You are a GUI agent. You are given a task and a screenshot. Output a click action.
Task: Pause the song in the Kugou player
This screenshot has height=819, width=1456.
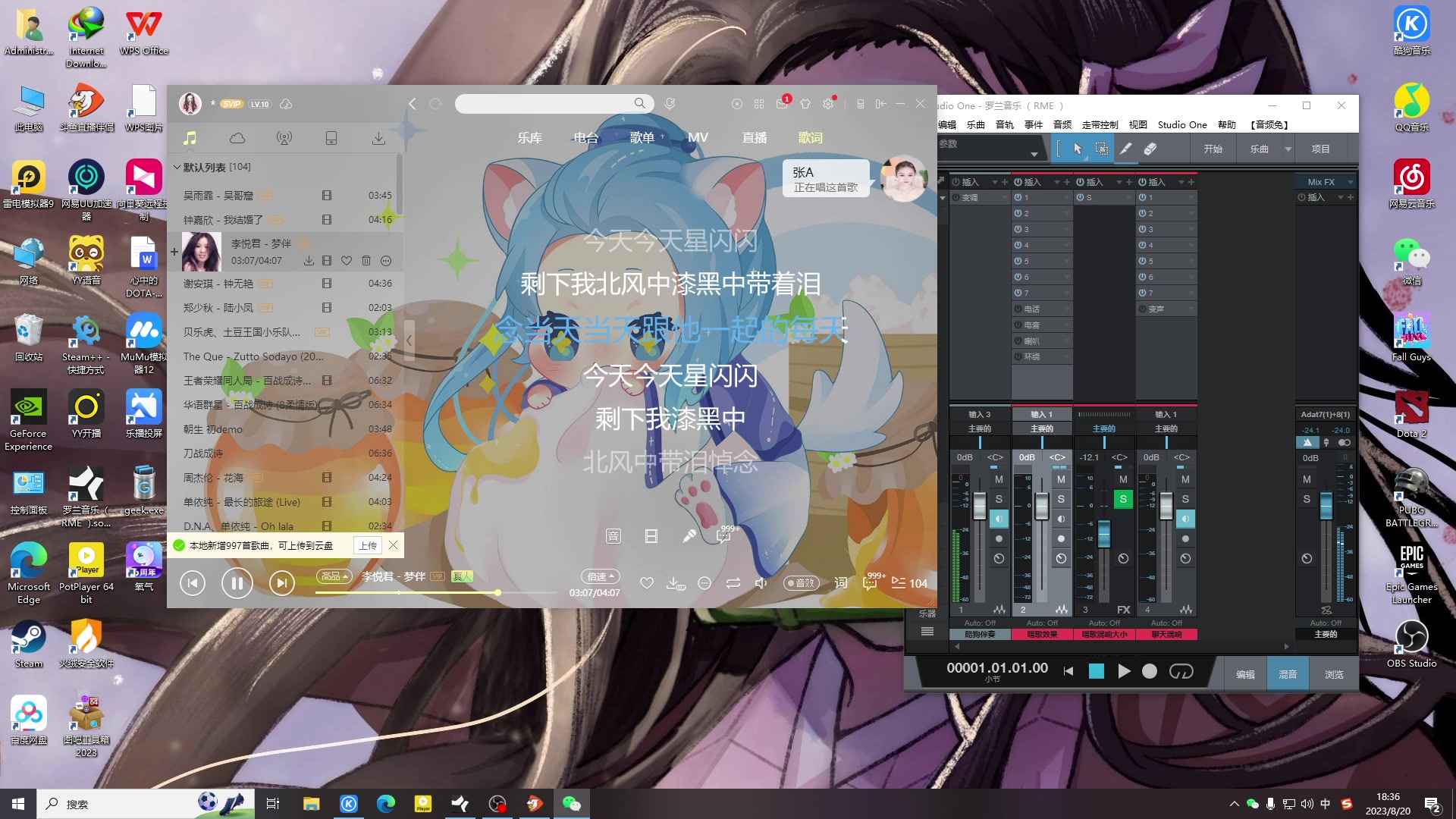[237, 583]
